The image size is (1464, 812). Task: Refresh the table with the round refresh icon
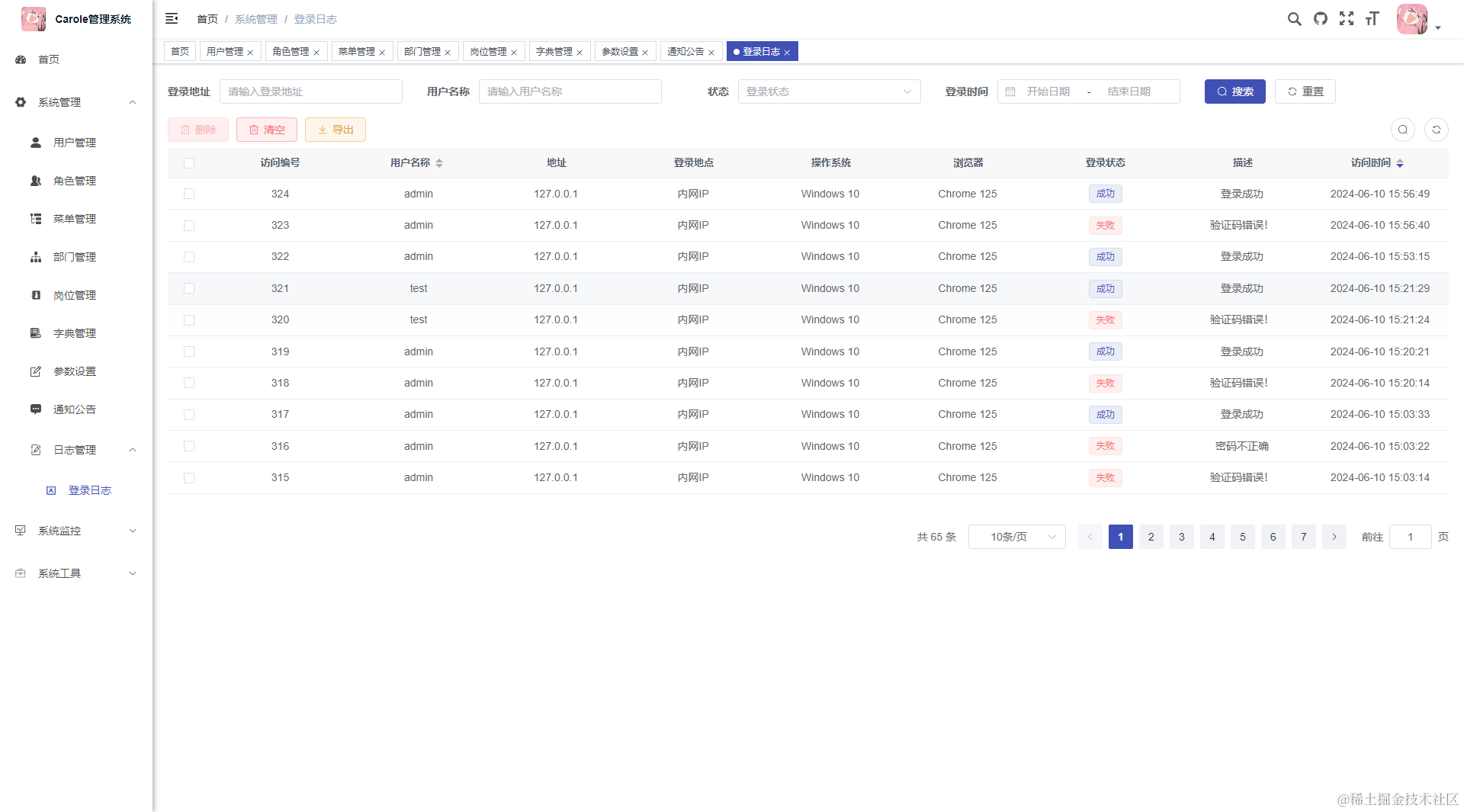(x=1436, y=130)
